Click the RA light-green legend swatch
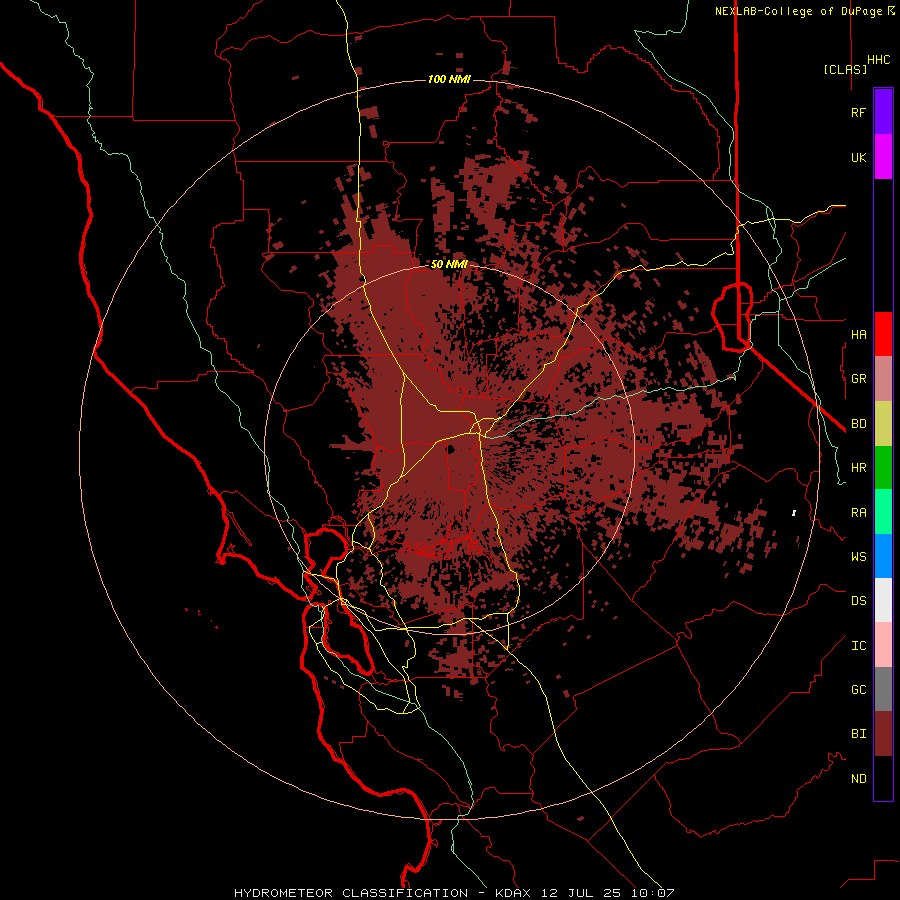This screenshot has width=900, height=900. (883, 512)
